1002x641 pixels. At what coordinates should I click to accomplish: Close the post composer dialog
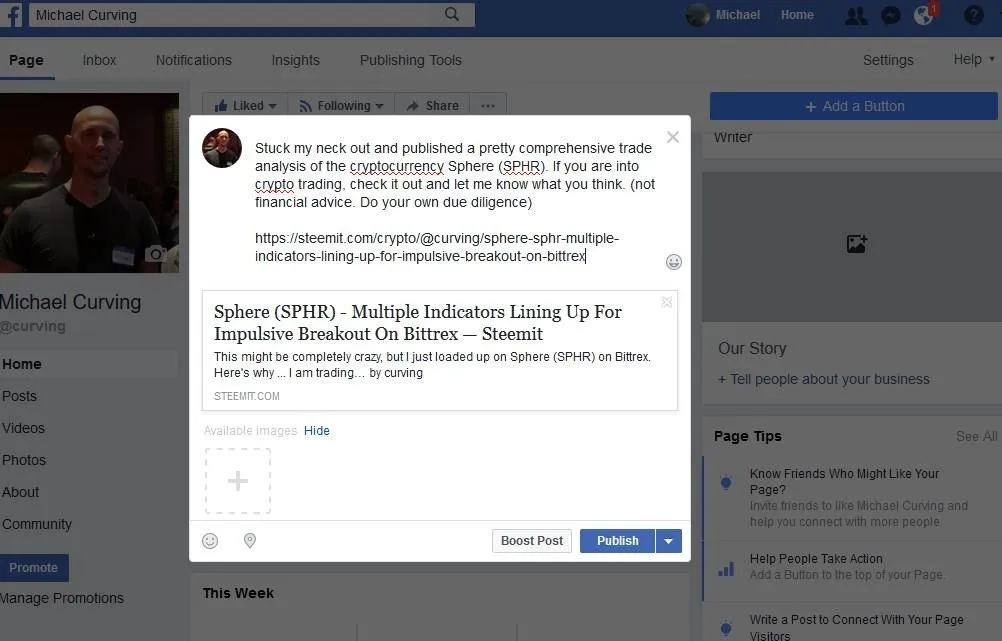pyautogui.click(x=672, y=137)
